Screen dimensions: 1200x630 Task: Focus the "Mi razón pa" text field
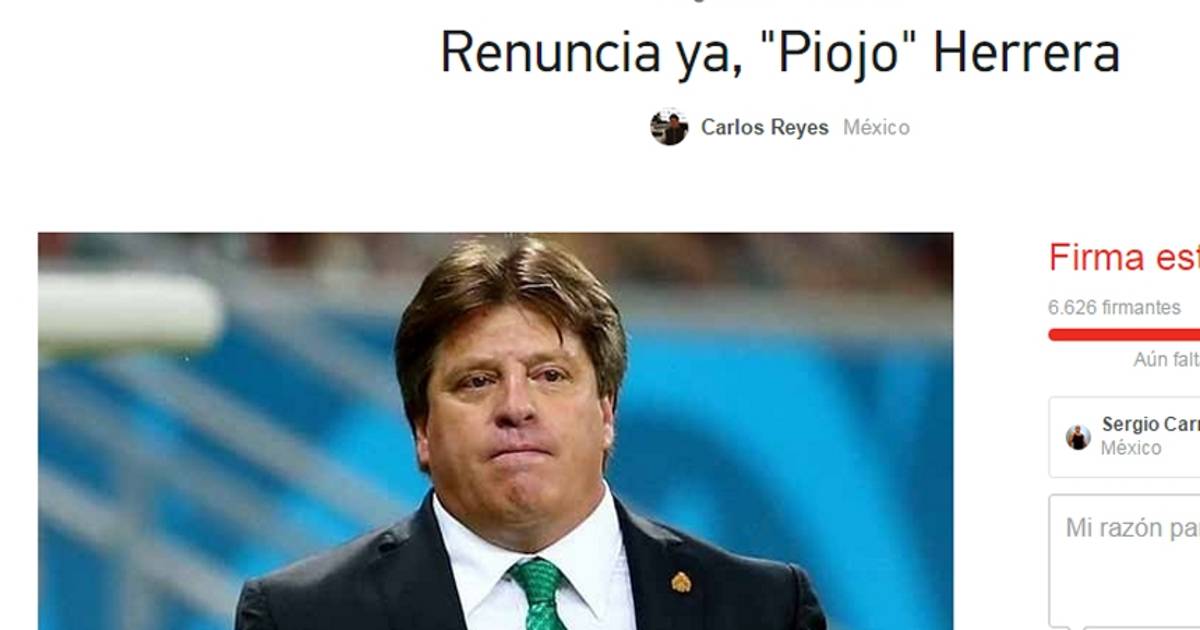tap(1124, 561)
